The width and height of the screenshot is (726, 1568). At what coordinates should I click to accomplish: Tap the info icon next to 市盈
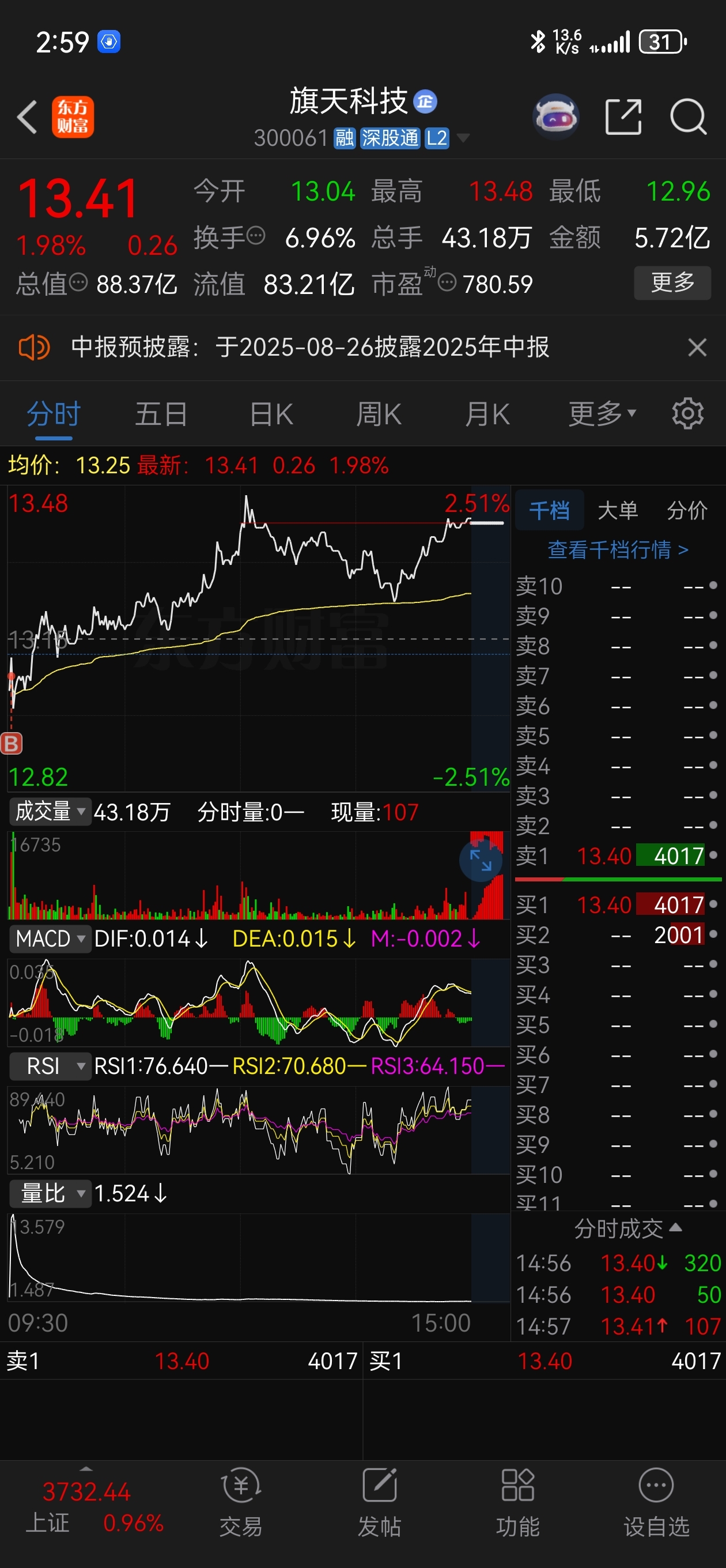447,282
